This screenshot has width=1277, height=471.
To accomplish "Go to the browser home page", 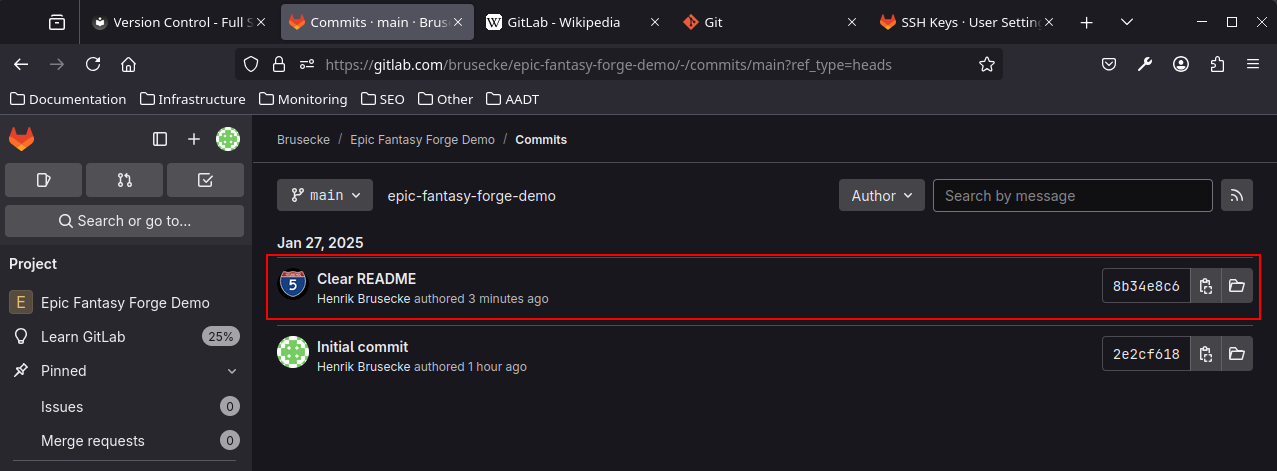I will 128,64.
